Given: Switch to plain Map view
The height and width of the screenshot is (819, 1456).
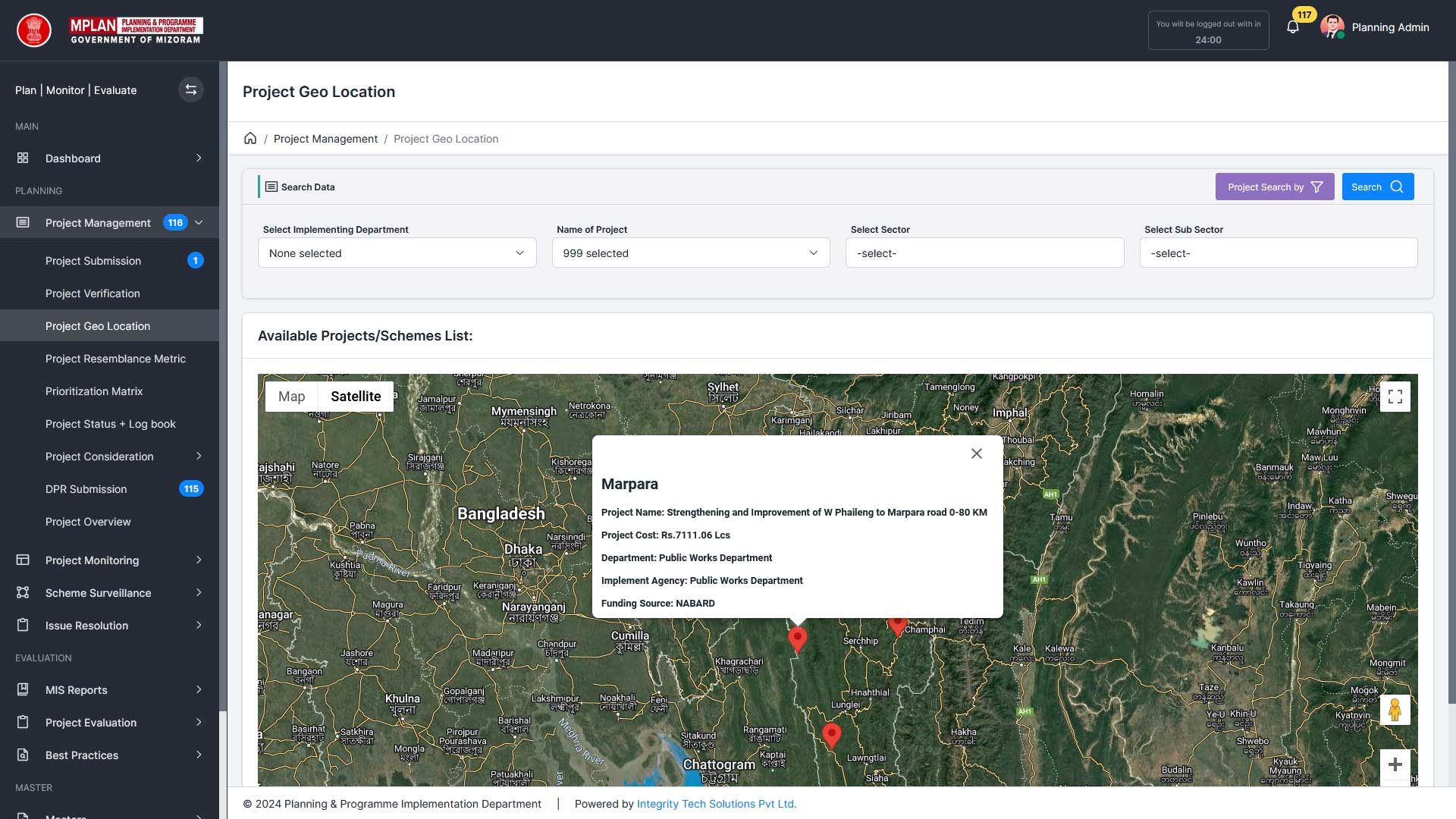Looking at the screenshot, I should [291, 397].
